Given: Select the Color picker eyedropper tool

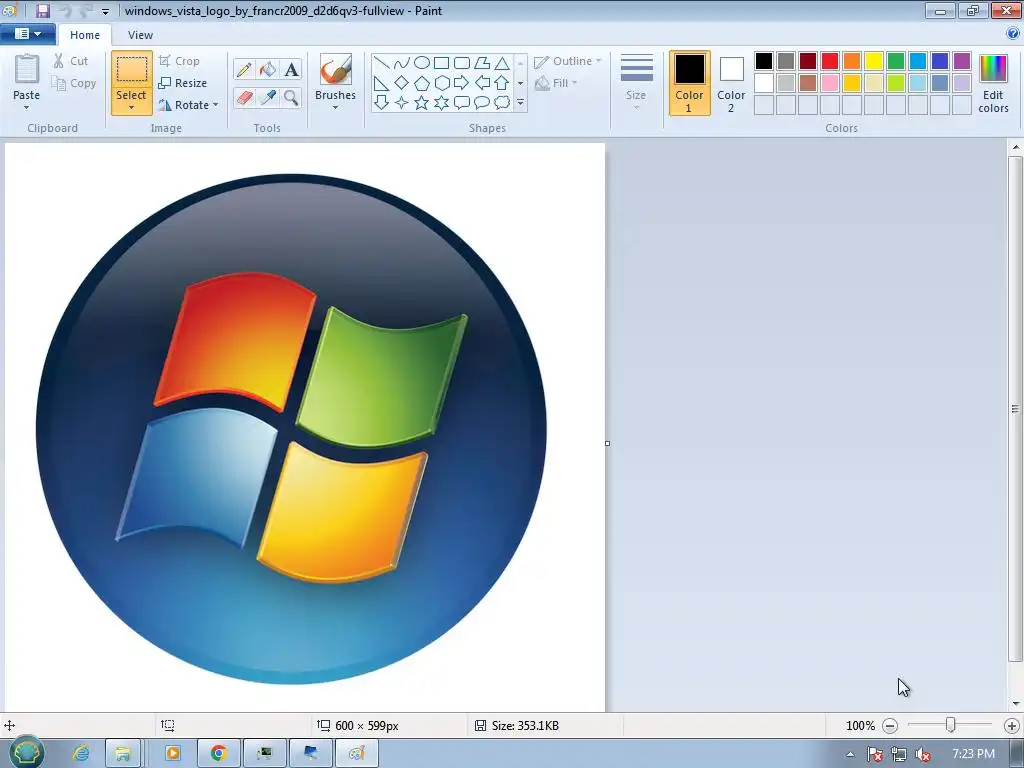Looking at the screenshot, I should pyautogui.click(x=268, y=98).
